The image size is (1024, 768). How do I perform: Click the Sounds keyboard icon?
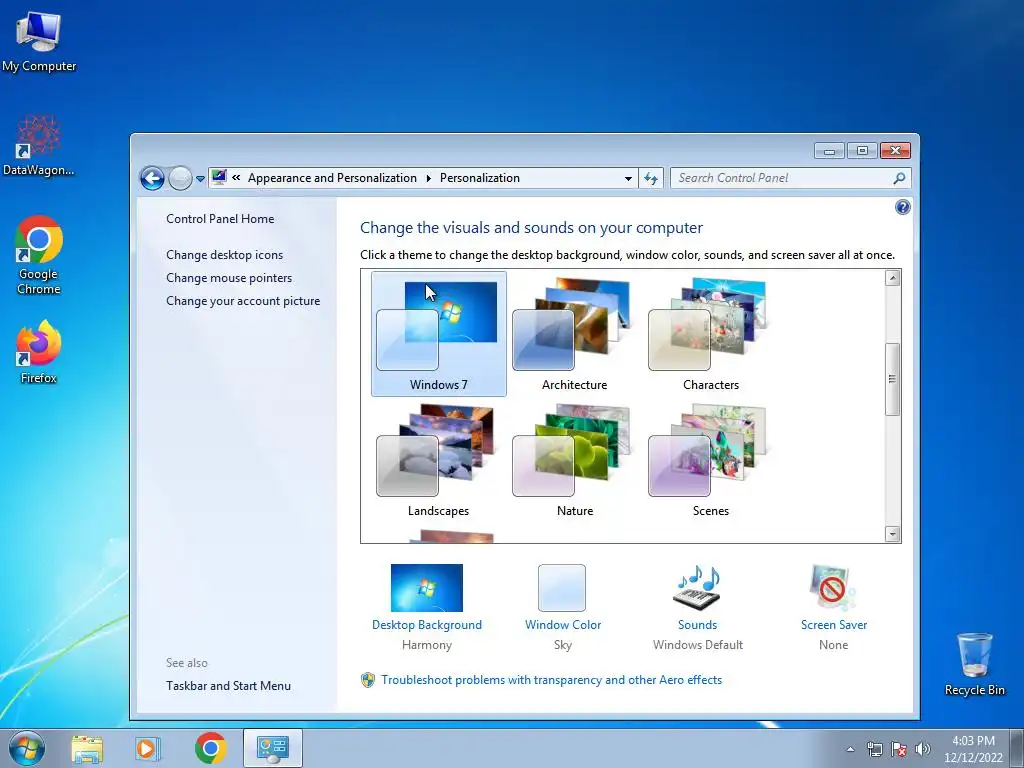pos(697,588)
